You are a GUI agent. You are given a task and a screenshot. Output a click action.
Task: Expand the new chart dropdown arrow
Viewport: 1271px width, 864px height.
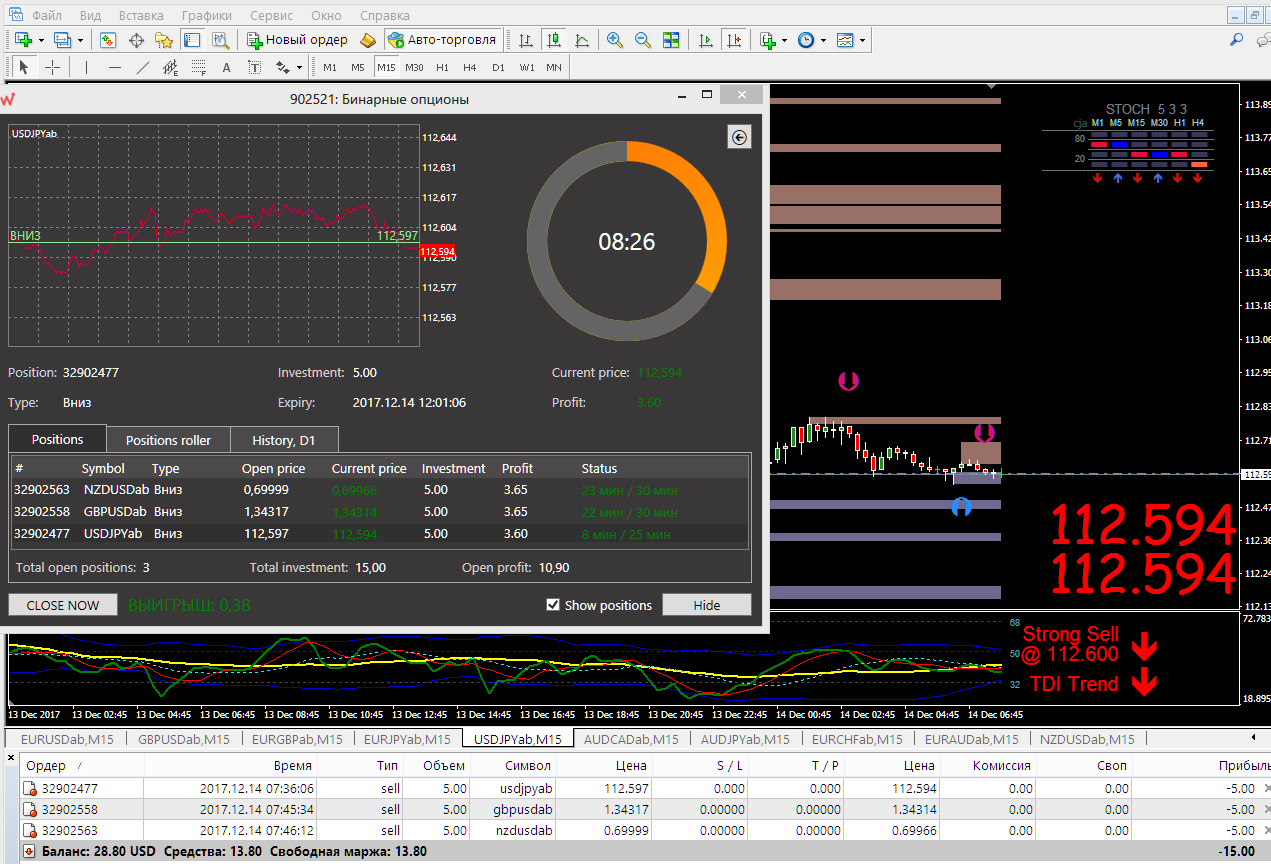[41, 40]
